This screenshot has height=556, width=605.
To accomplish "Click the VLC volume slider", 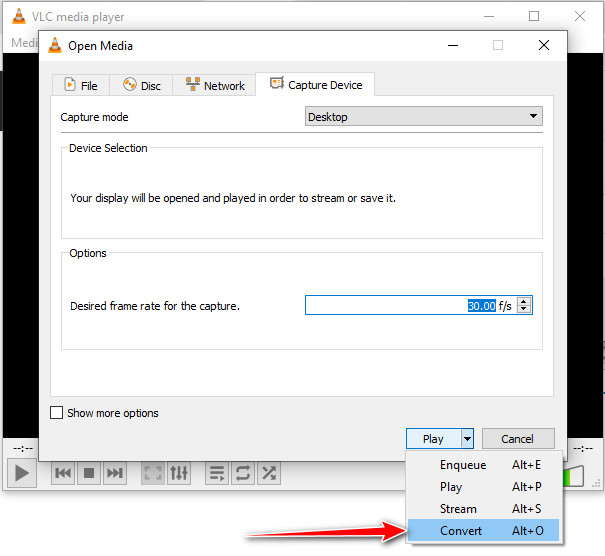I will pos(573,477).
